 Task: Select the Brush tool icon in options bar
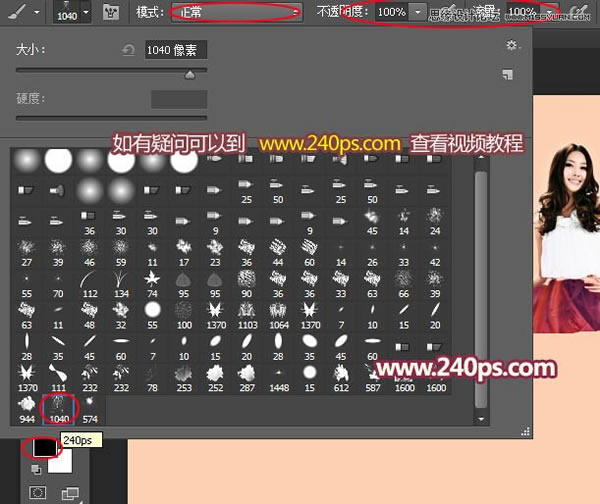pos(17,11)
